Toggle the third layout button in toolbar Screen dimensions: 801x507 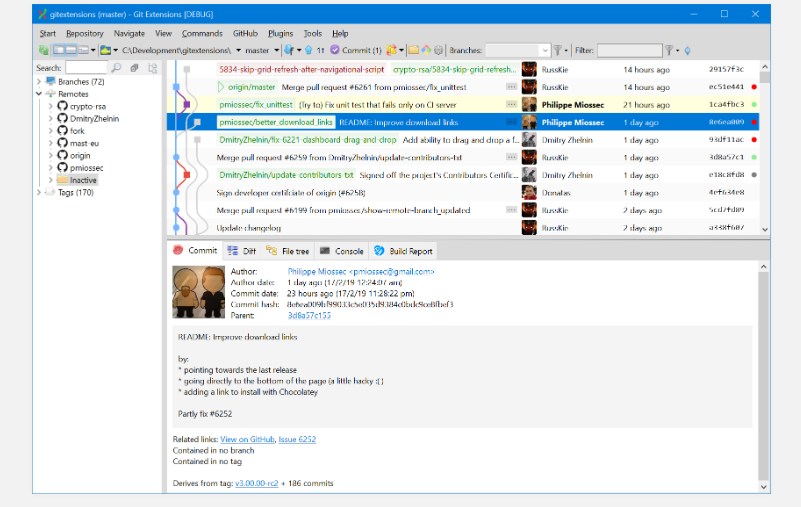tap(83, 50)
